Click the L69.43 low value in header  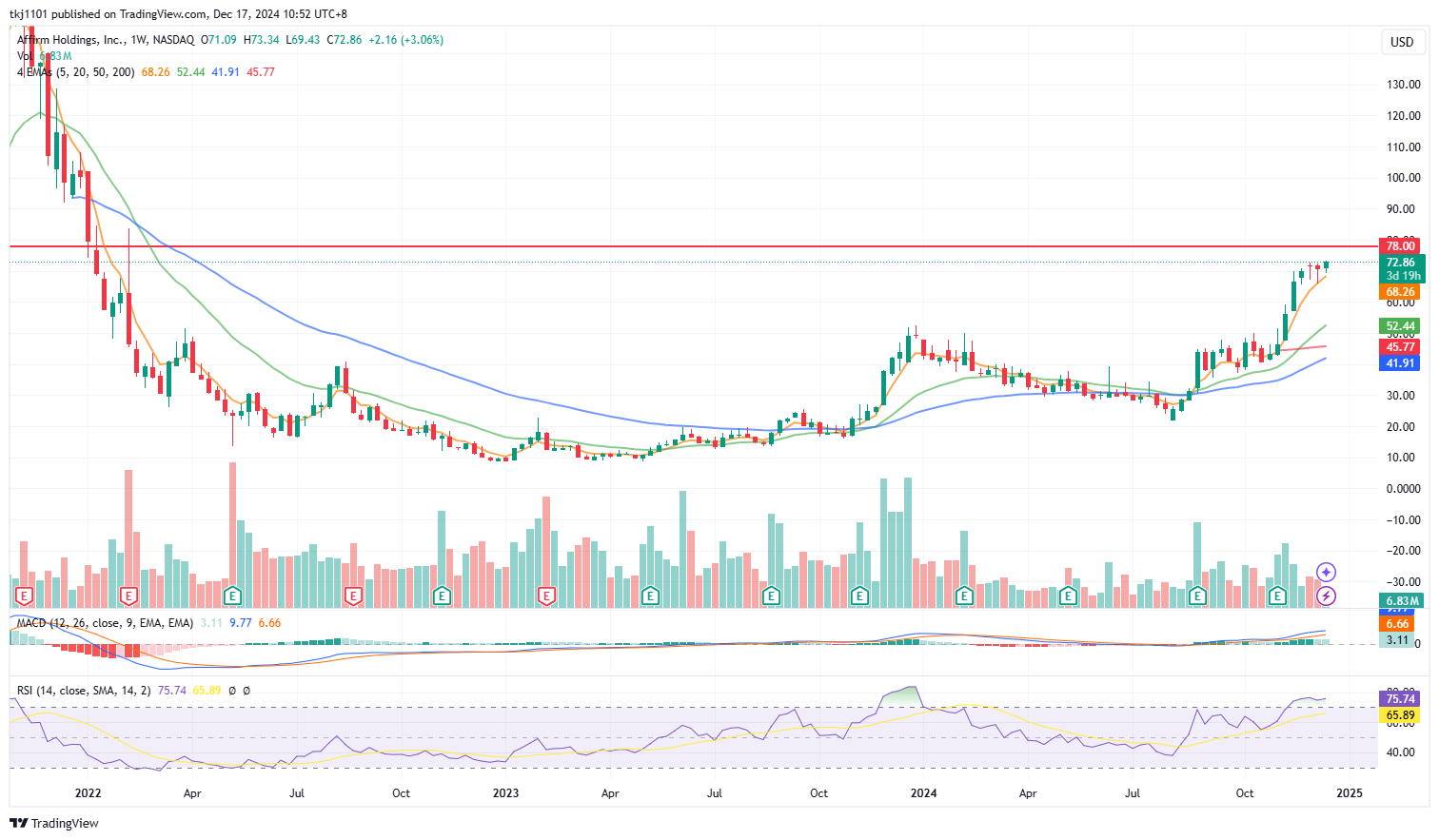pos(303,40)
